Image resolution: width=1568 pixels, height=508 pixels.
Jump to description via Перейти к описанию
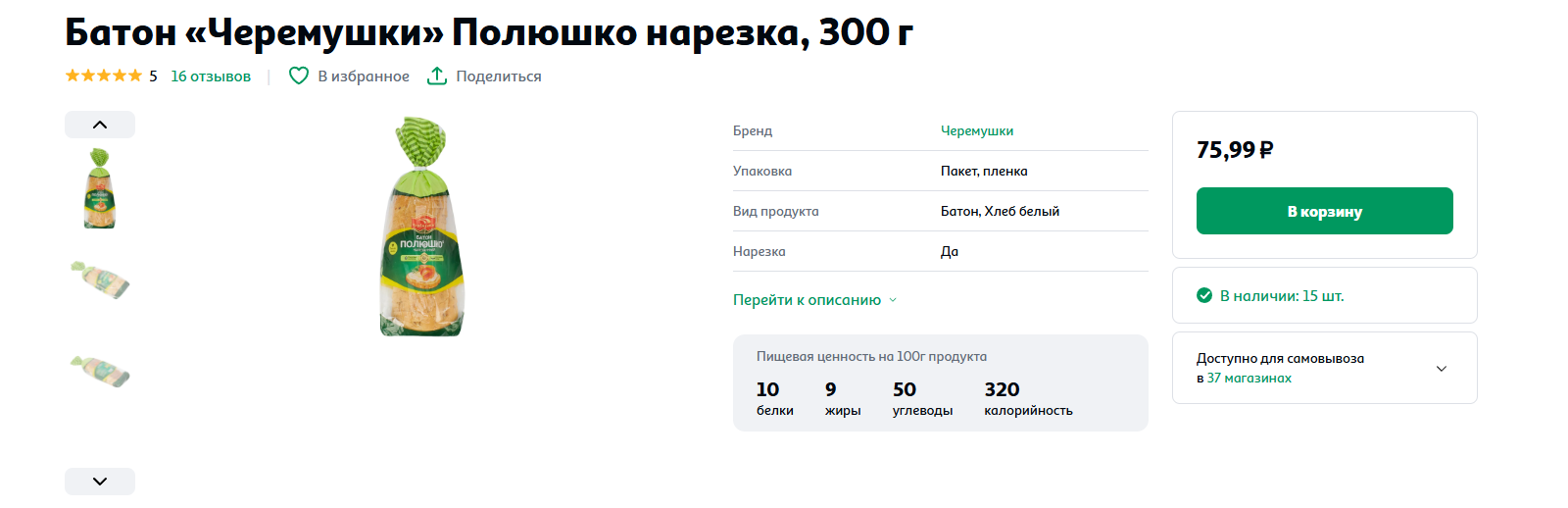point(807,300)
